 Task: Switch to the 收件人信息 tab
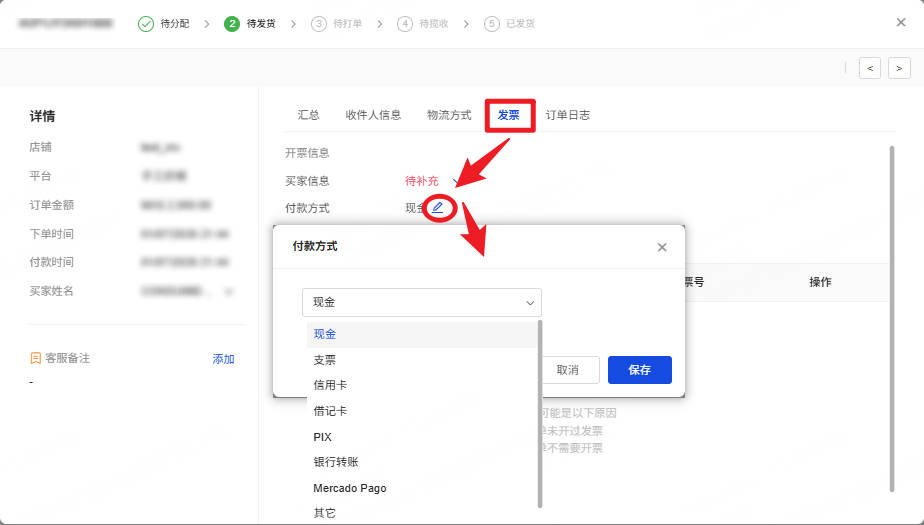[373, 115]
